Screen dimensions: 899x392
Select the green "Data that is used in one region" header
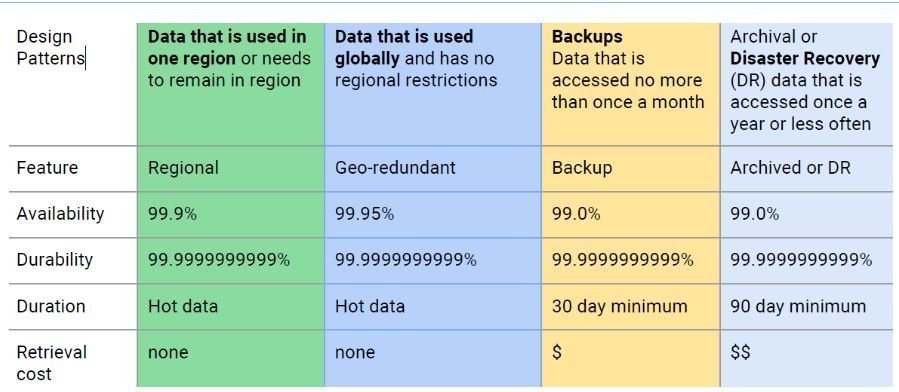(230, 85)
